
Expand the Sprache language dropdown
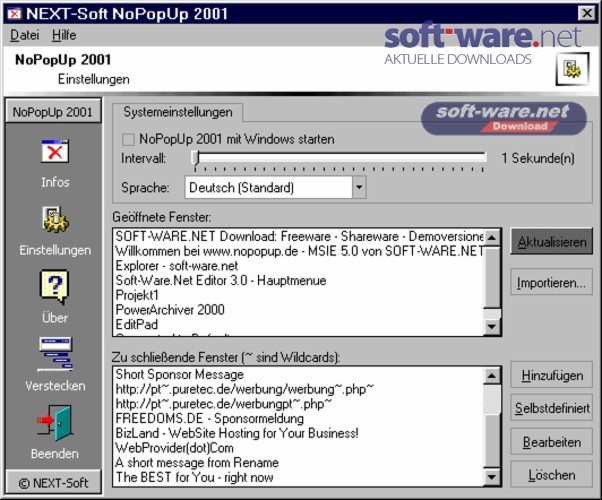pyautogui.click(x=359, y=187)
